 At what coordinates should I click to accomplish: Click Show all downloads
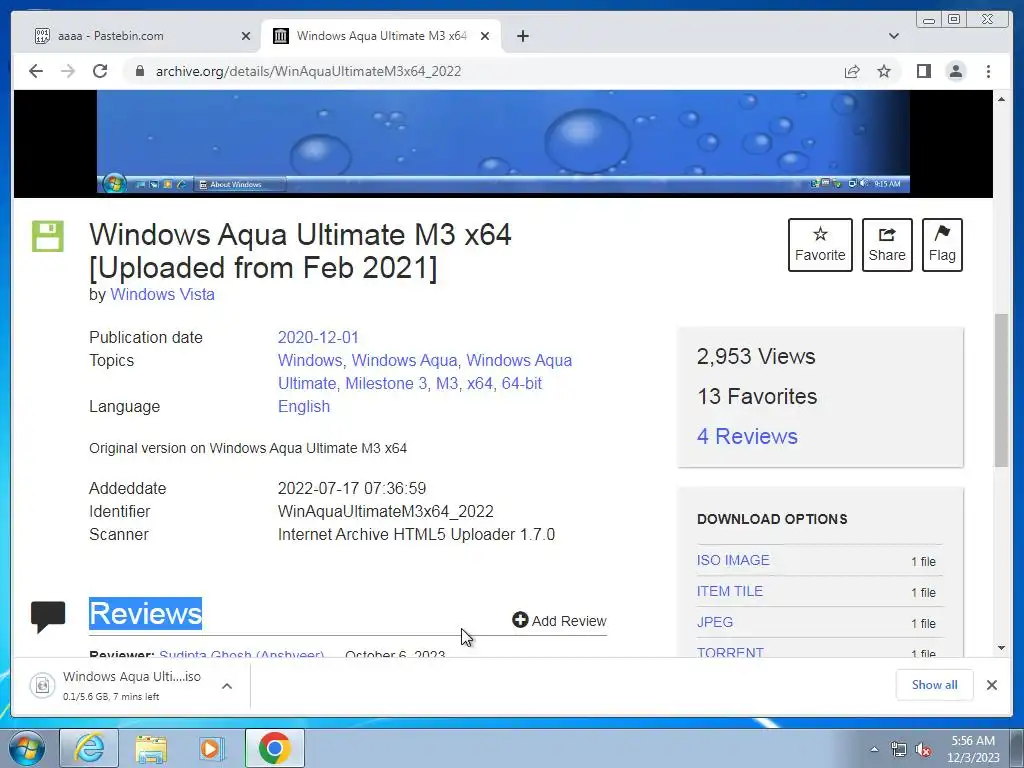coord(935,684)
